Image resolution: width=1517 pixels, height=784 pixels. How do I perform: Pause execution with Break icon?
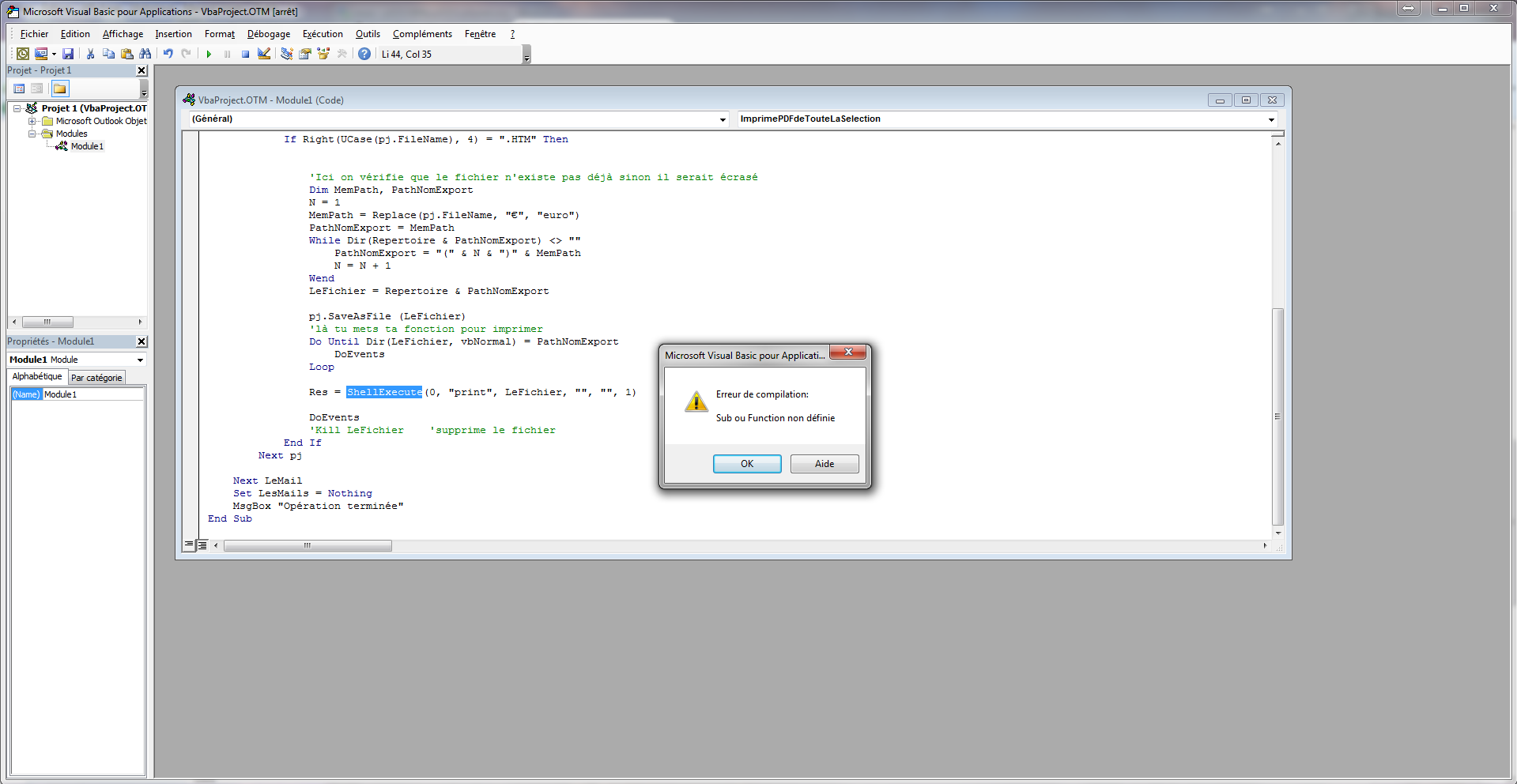(x=227, y=54)
